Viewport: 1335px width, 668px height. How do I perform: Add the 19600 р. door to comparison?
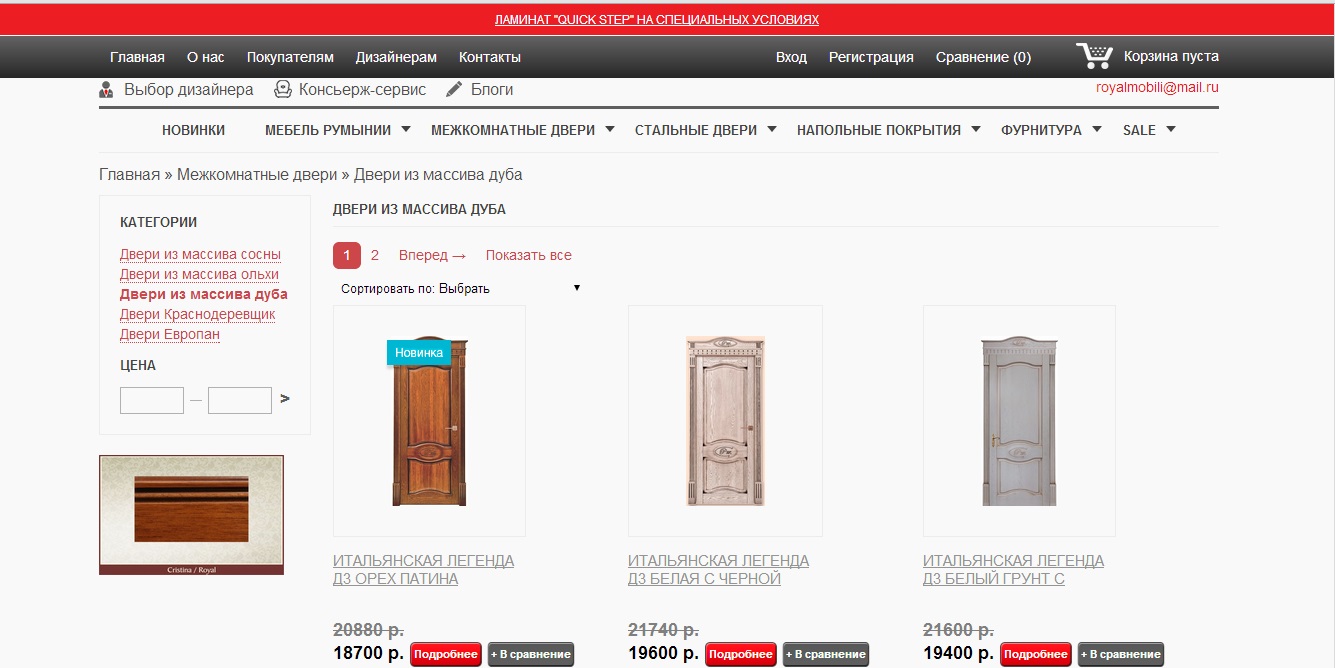(x=826, y=654)
